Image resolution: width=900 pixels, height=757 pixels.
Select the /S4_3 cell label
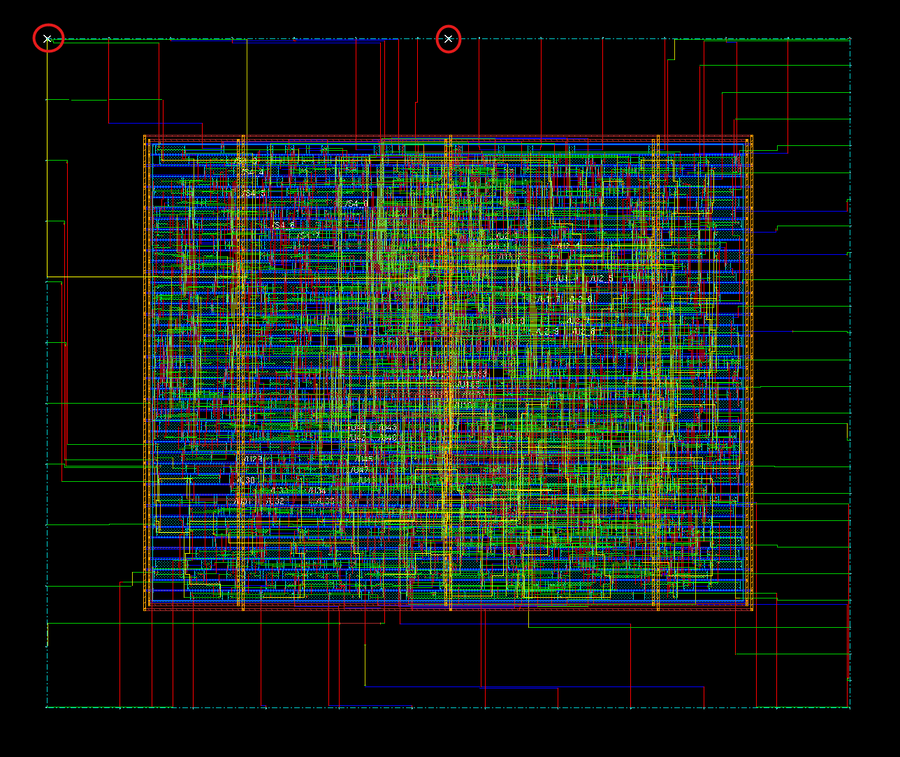(253, 193)
